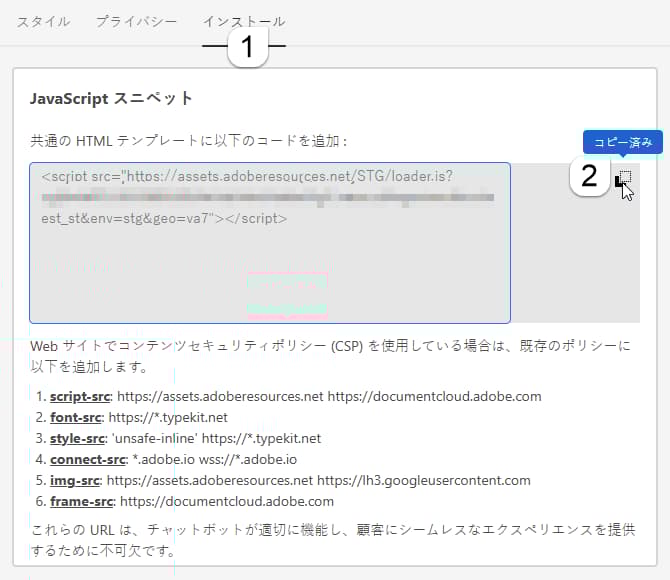The image size is (670, 580).
Task: Click the URL https://documentcloud.adobe.com in script-src row
Action: (x=435, y=397)
